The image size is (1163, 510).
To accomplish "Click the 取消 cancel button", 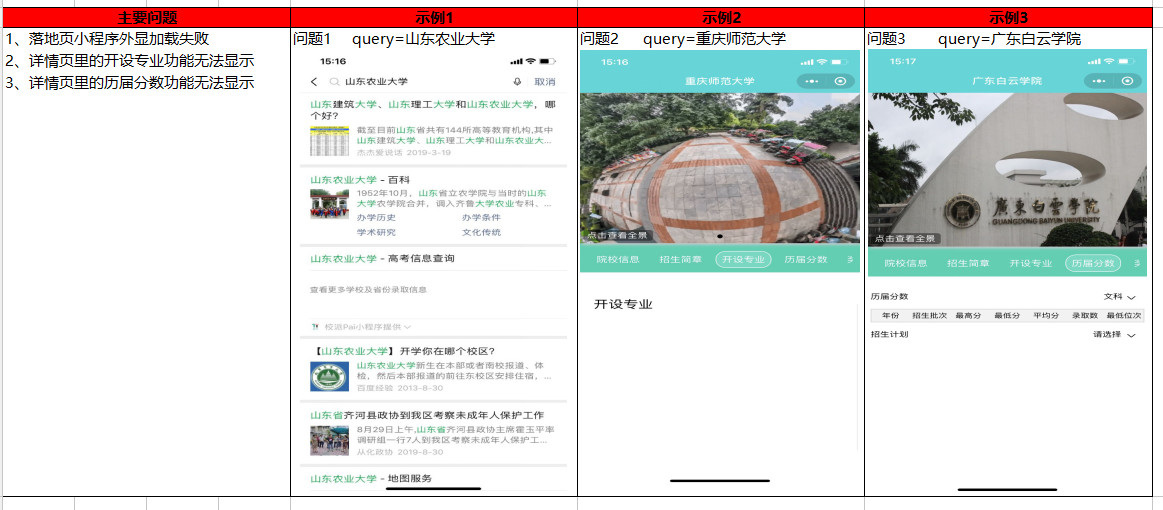I will [x=545, y=82].
